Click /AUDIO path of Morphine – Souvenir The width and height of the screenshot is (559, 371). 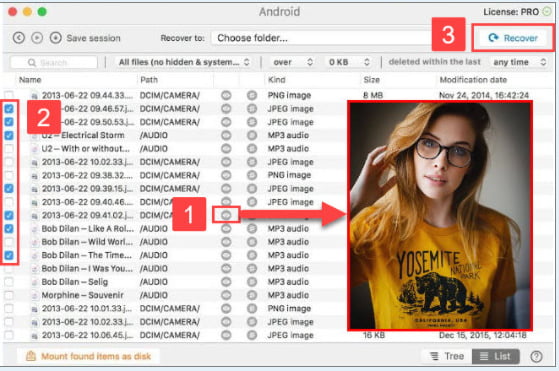154,295
